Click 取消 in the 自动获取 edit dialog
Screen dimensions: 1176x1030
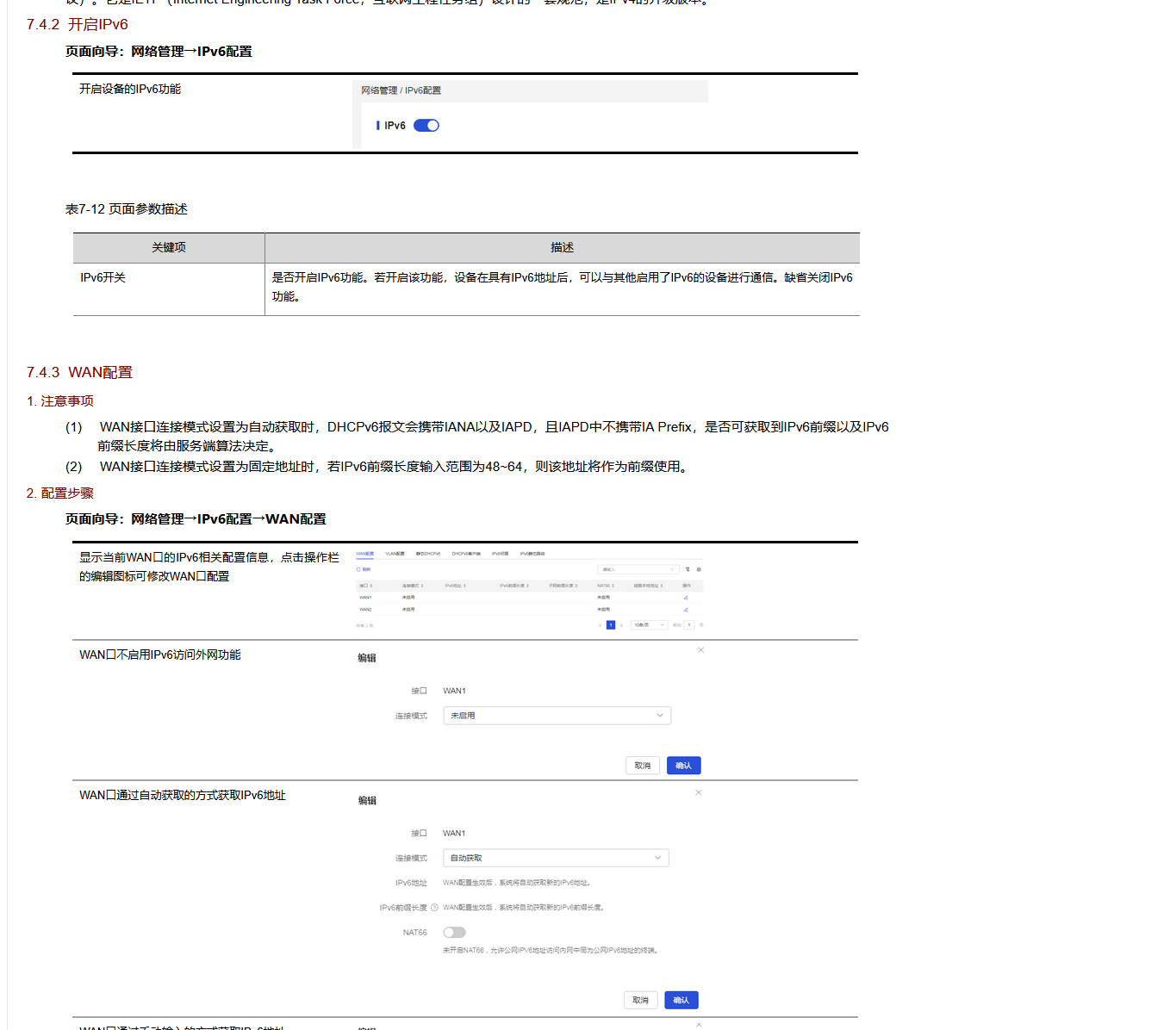(x=640, y=1000)
